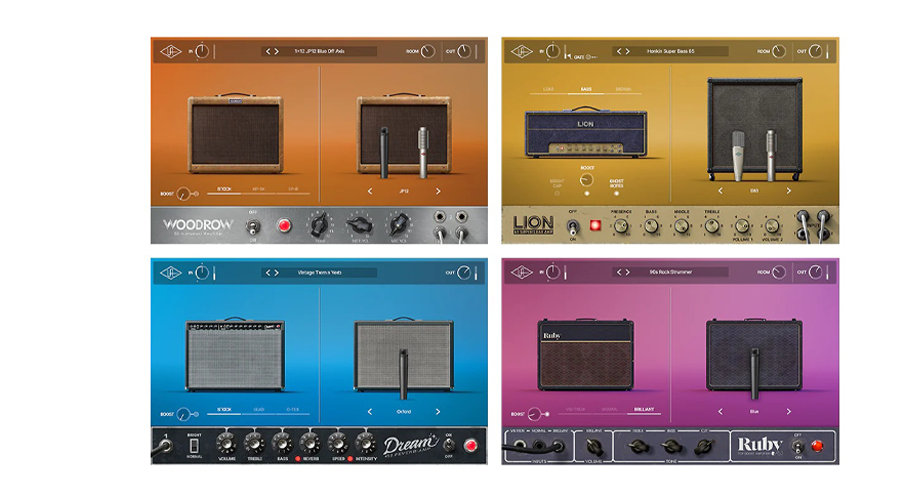Select the Bass channel tab in Lion
The image size is (900, 502).
click(x=586, y=88)
